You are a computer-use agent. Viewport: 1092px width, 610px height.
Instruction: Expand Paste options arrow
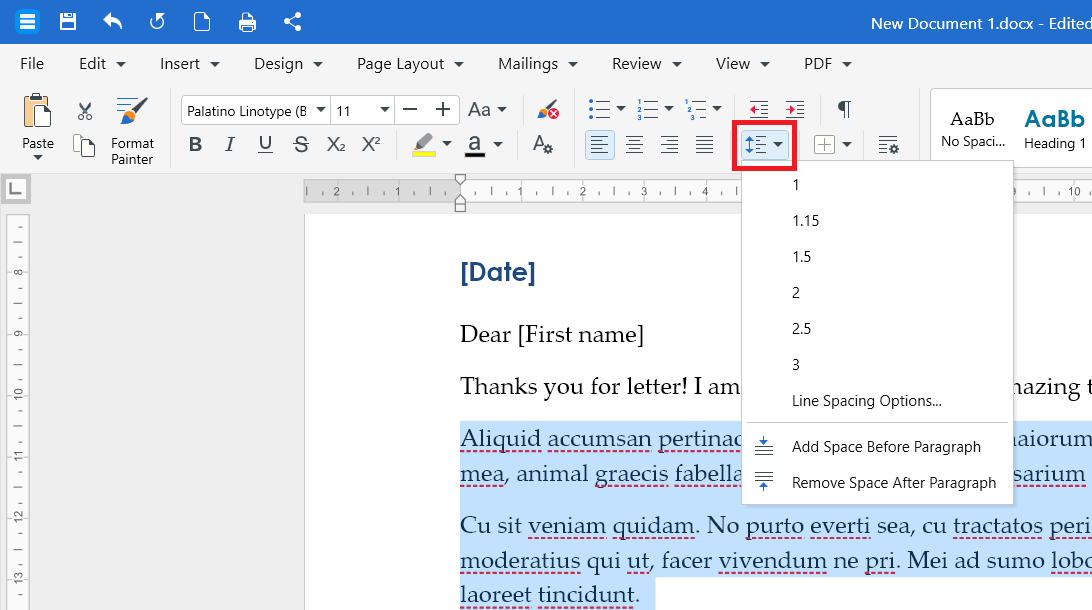coord(38,159)
